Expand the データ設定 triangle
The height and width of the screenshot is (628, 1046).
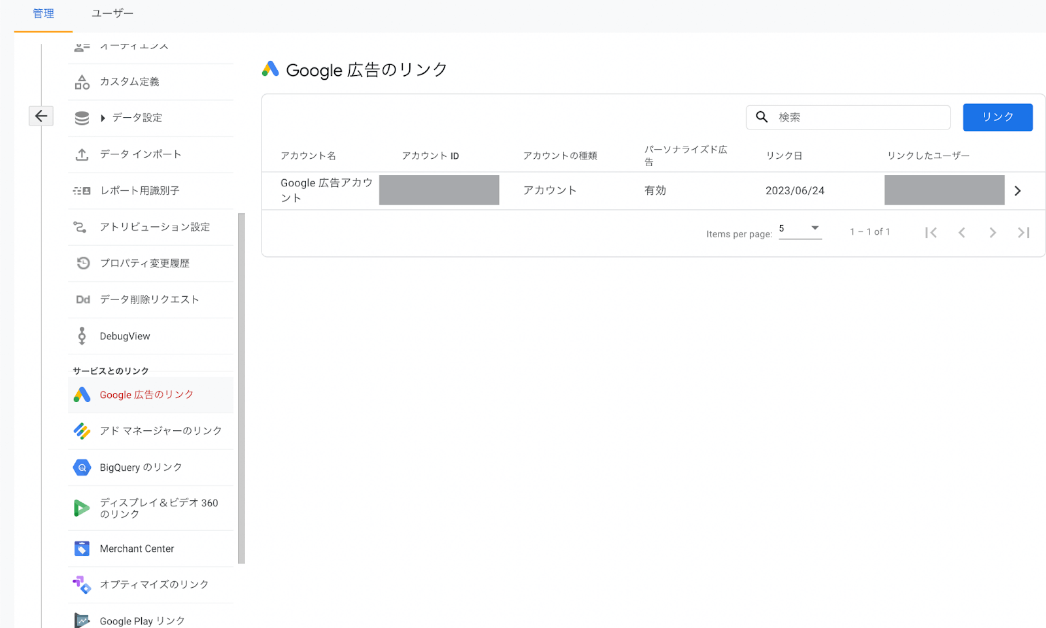pyautogui.click(x=103, y=118)
